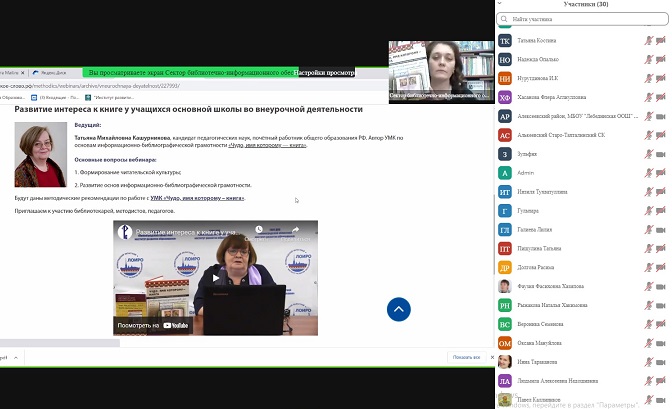Click the camera icon in the ПТ row
672x409 pixels.
(660, 248)
